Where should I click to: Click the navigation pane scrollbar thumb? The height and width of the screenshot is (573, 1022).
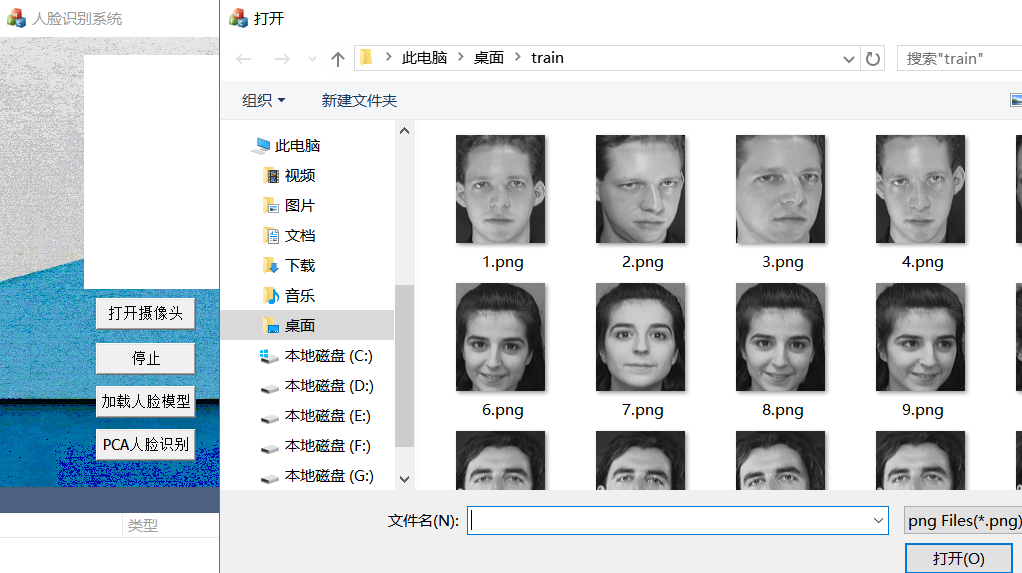(404, 366)
